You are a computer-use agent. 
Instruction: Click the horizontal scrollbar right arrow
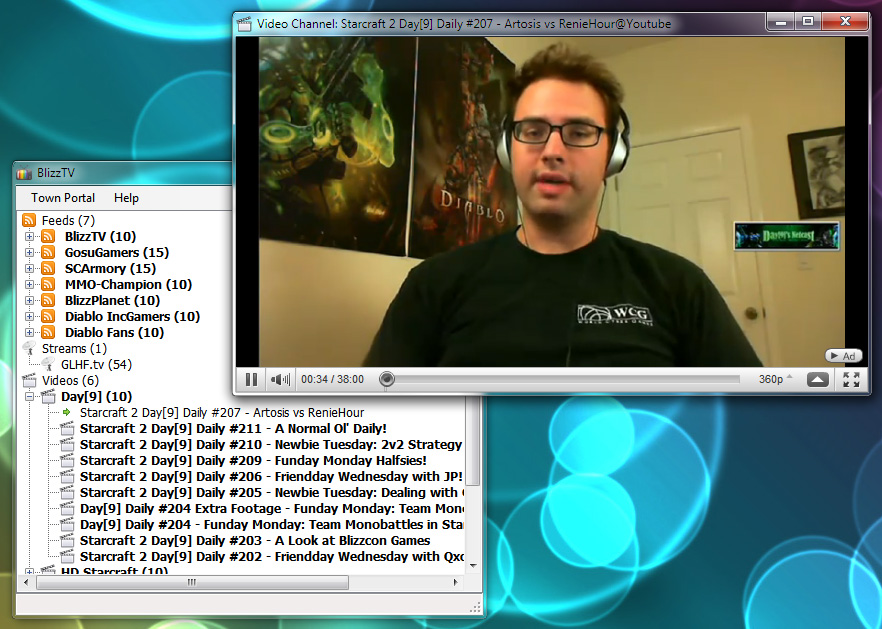click(456, 582)
